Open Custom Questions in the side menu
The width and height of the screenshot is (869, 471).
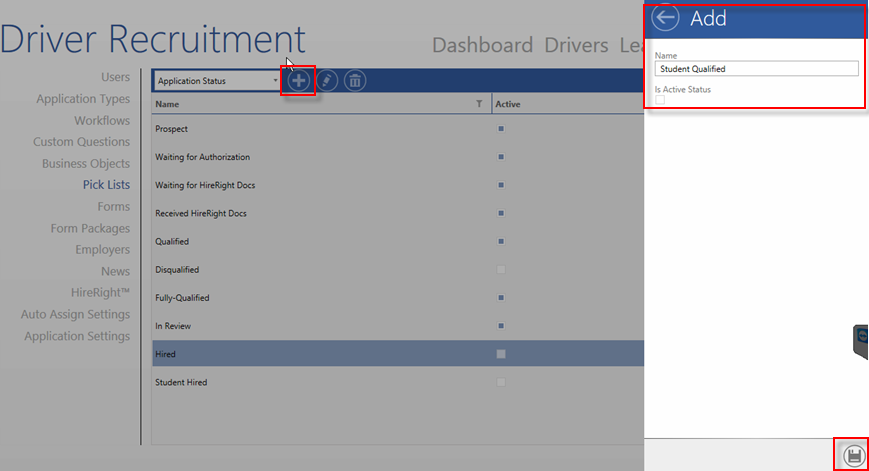tap(81, 142)
